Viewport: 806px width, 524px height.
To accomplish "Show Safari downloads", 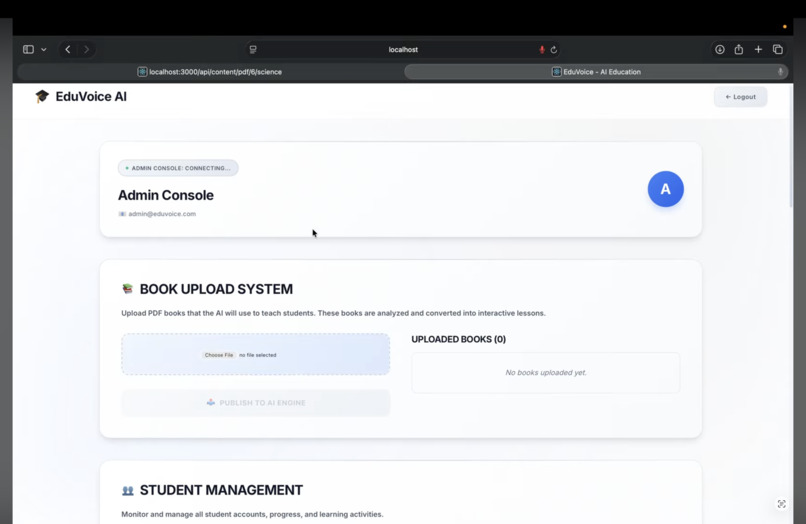I will [x=720, y=49].
